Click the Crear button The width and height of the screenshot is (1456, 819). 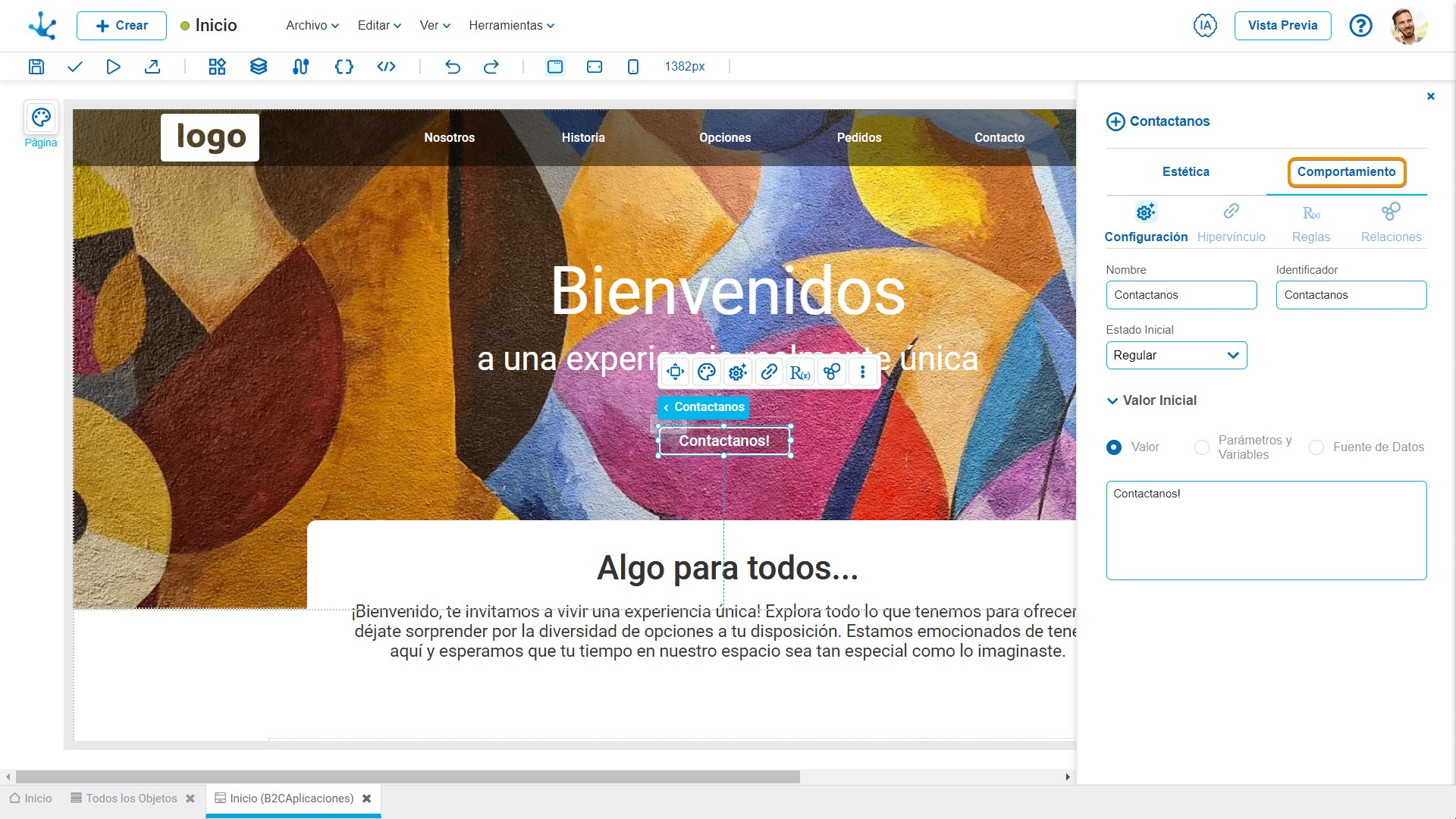point(121,26)
